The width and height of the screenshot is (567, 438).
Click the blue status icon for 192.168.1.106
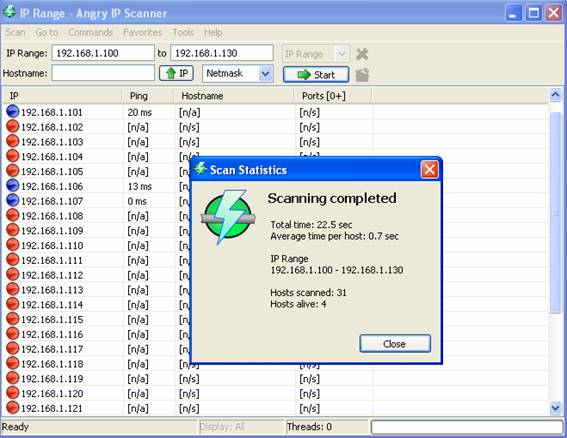[13, 185]
